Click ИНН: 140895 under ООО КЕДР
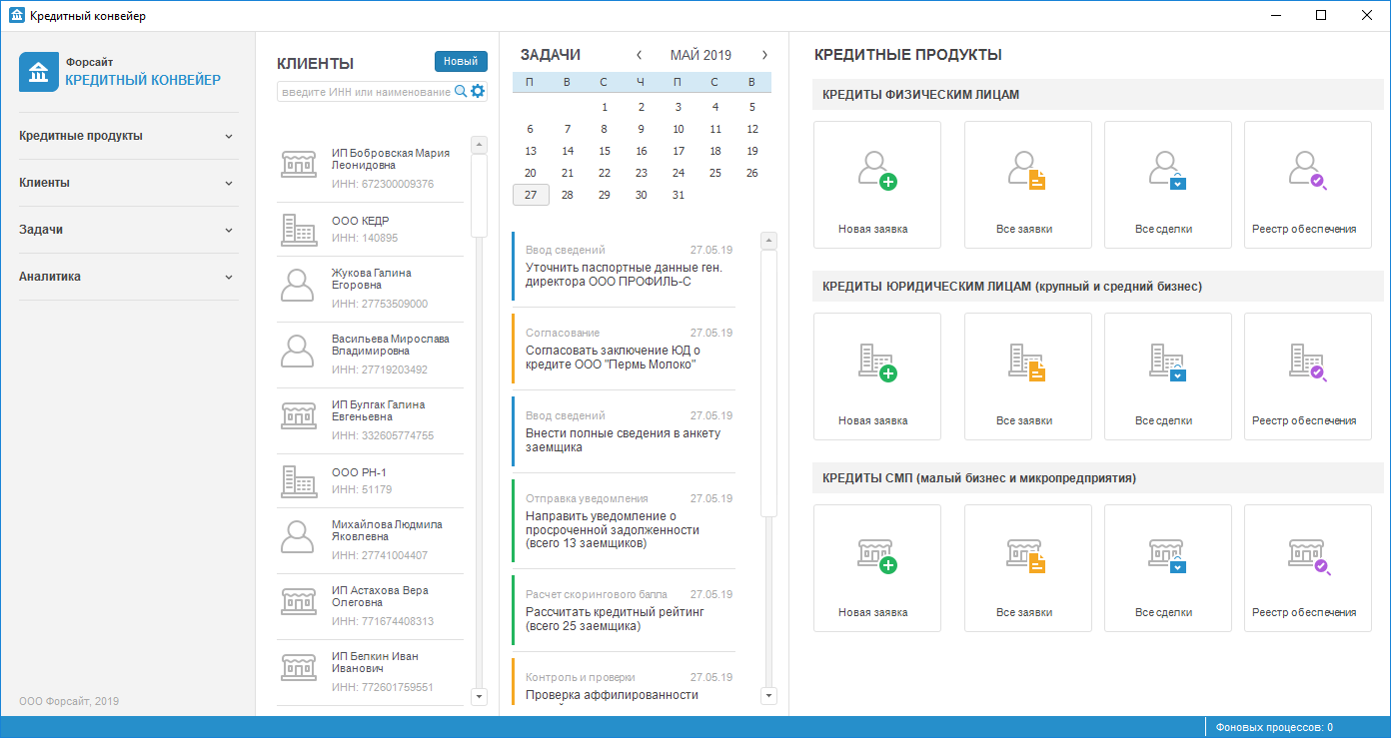The image size is (1391, 738). coord(364,238)
